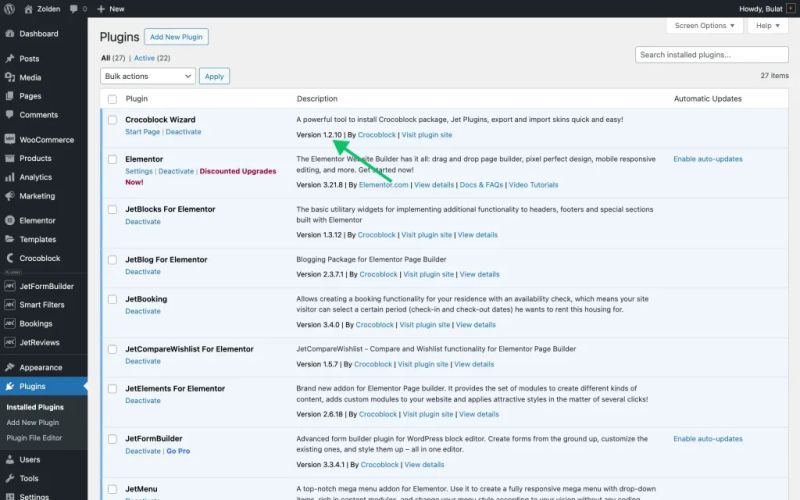The height and width of the screenshot is (500, 800).
Task: Toggle the select-all plugins checkbox in header
Action: click(112, 99)
